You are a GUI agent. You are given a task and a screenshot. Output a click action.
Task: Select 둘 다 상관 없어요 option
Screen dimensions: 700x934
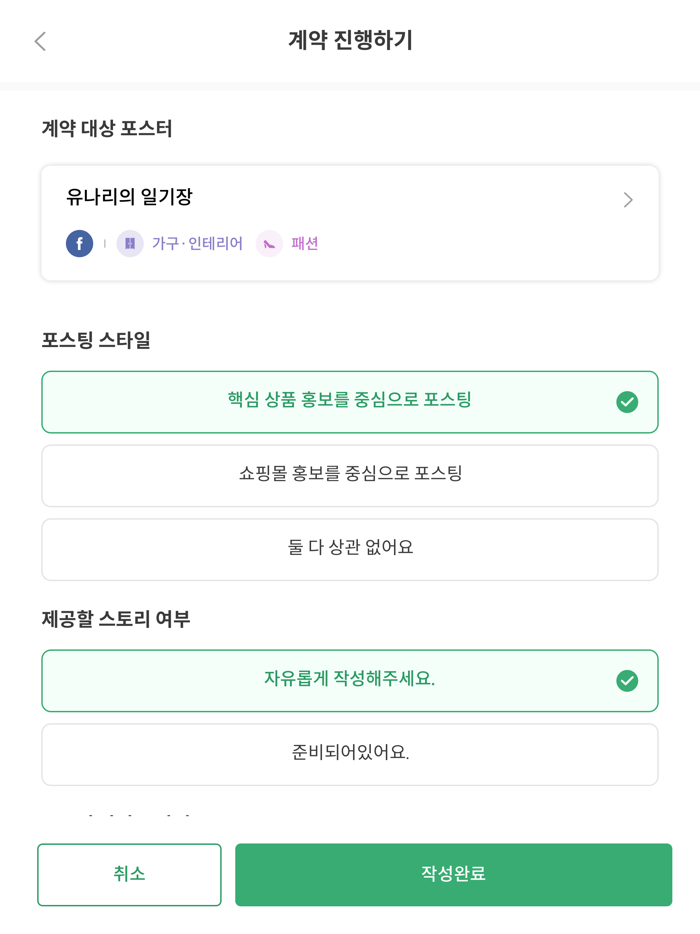click(x=349, y=550)
